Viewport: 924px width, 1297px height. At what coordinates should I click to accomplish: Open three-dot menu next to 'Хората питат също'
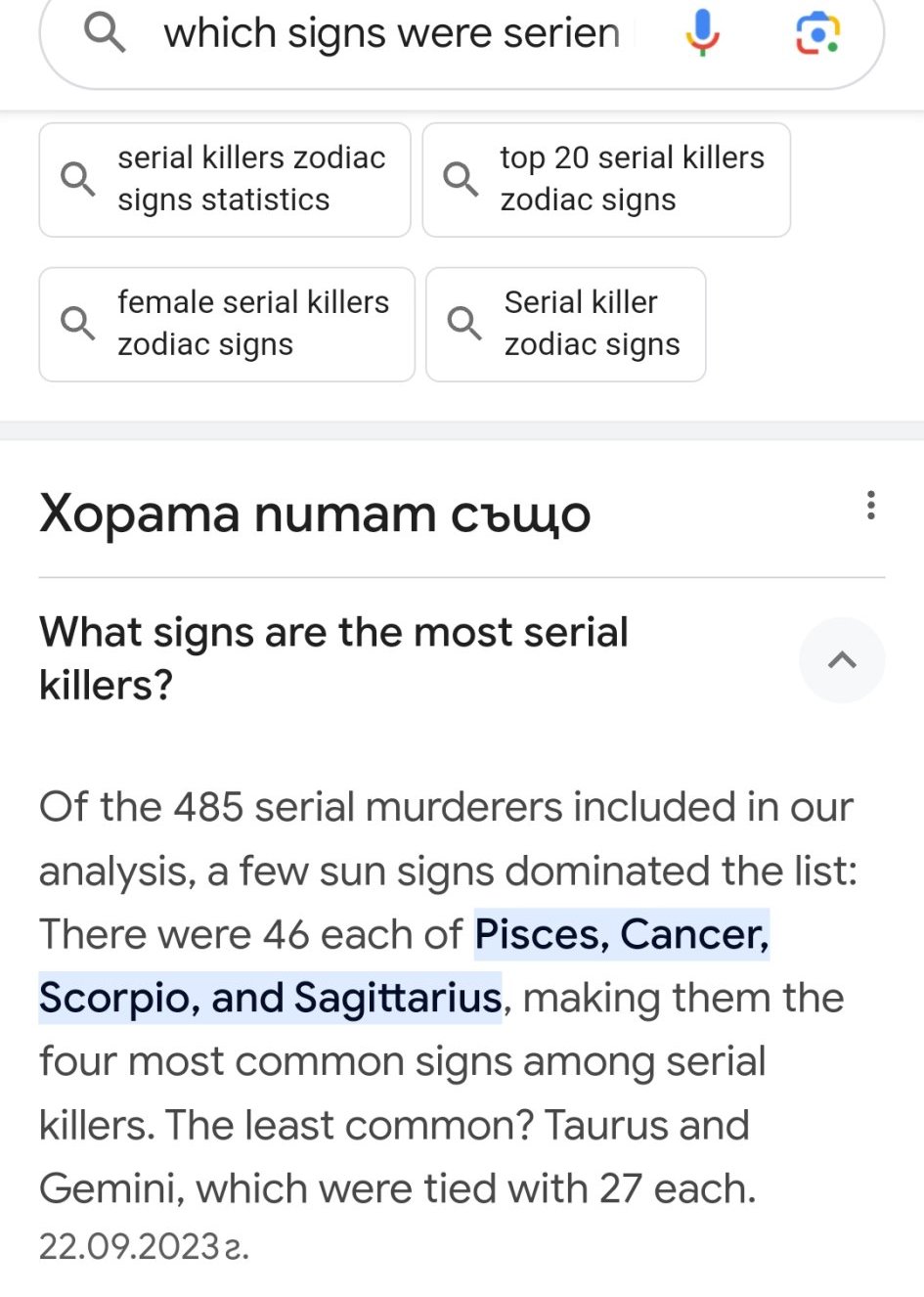coord(870,505)
